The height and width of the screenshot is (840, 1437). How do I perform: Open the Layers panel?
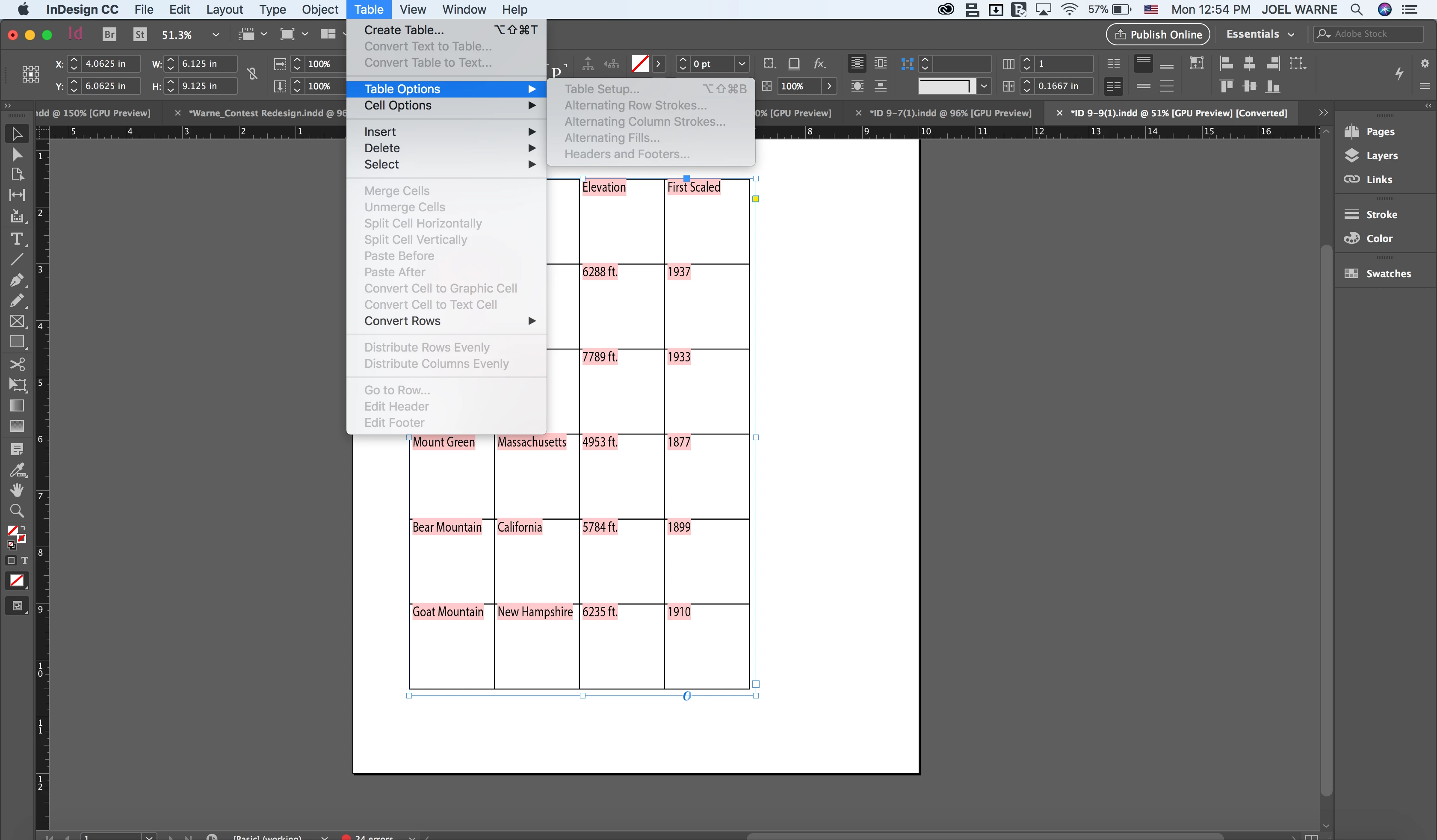click(x=1381, y=156)
